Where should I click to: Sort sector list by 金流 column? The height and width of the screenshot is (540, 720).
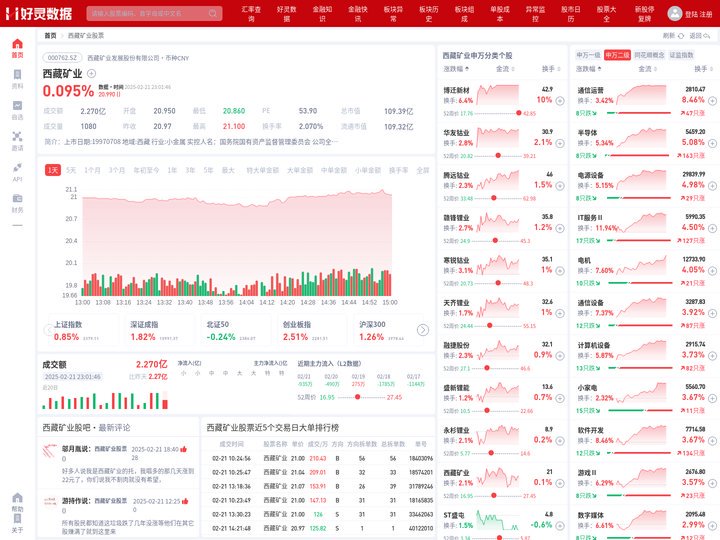(647, 69)
